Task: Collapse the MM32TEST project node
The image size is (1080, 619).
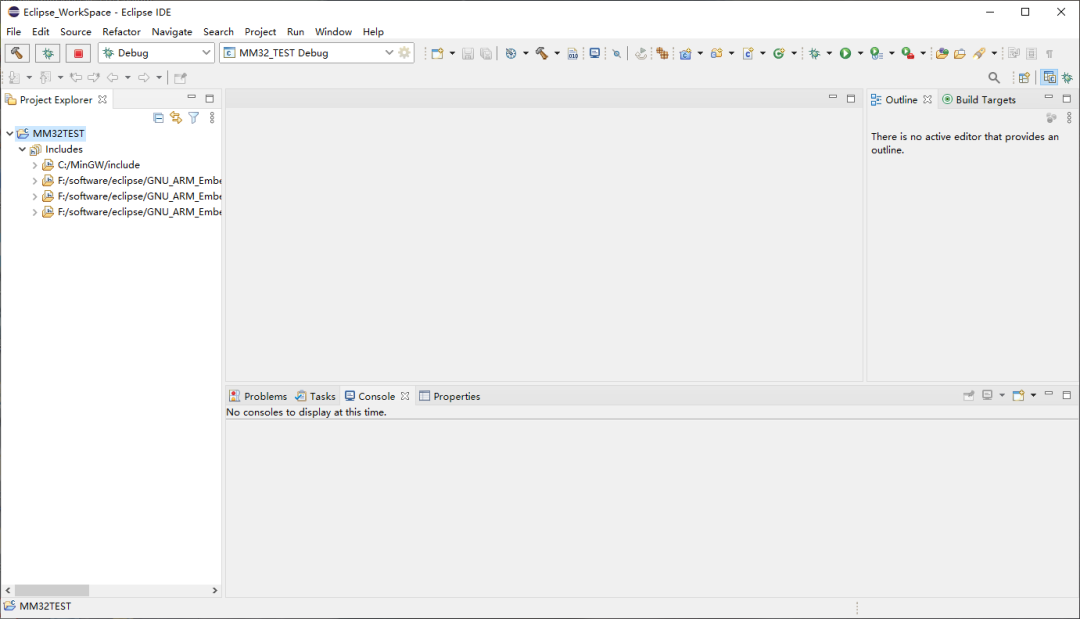Action: (x=10, y=133)
